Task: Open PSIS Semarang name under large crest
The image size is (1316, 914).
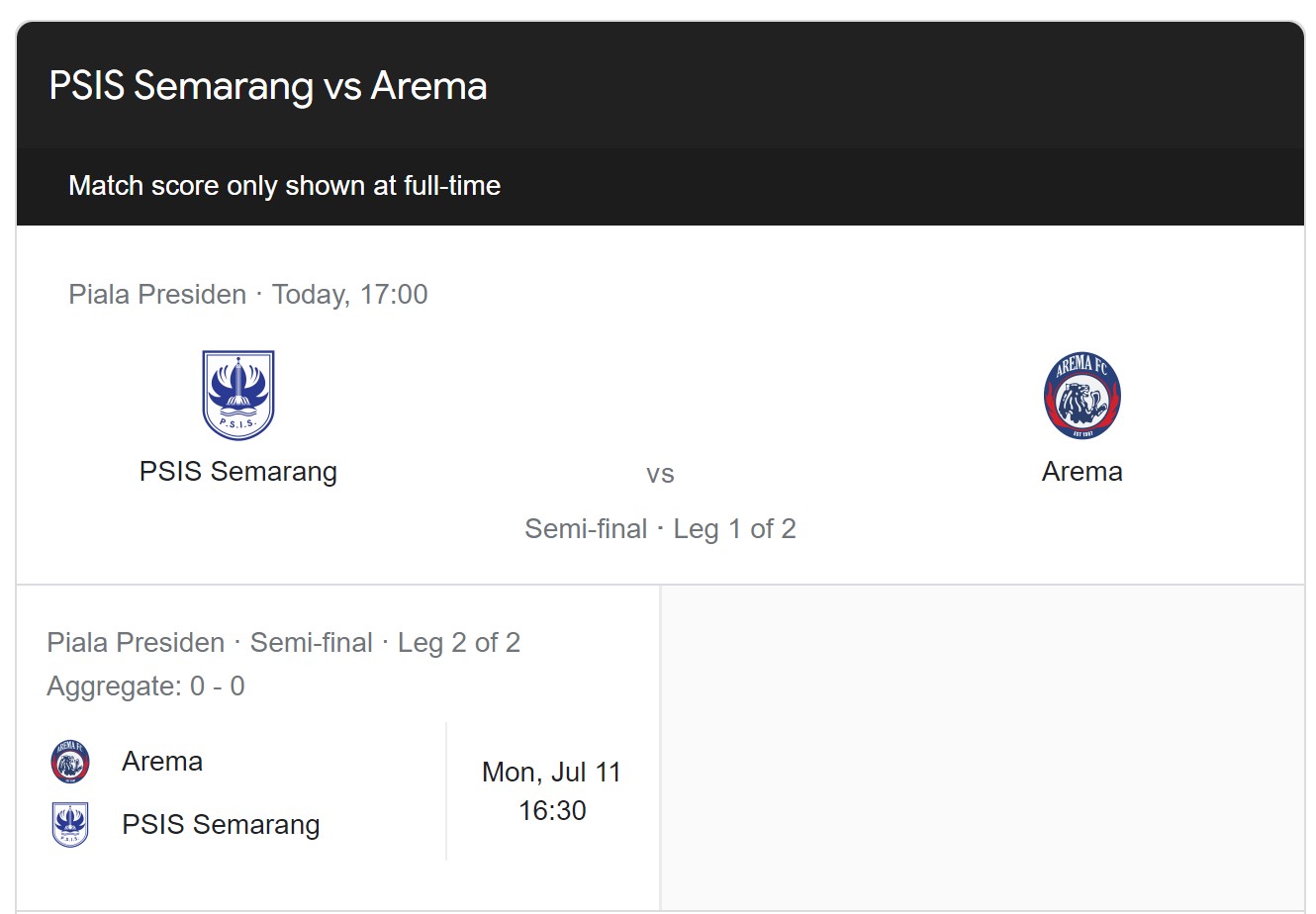Action: pos(237,472)
